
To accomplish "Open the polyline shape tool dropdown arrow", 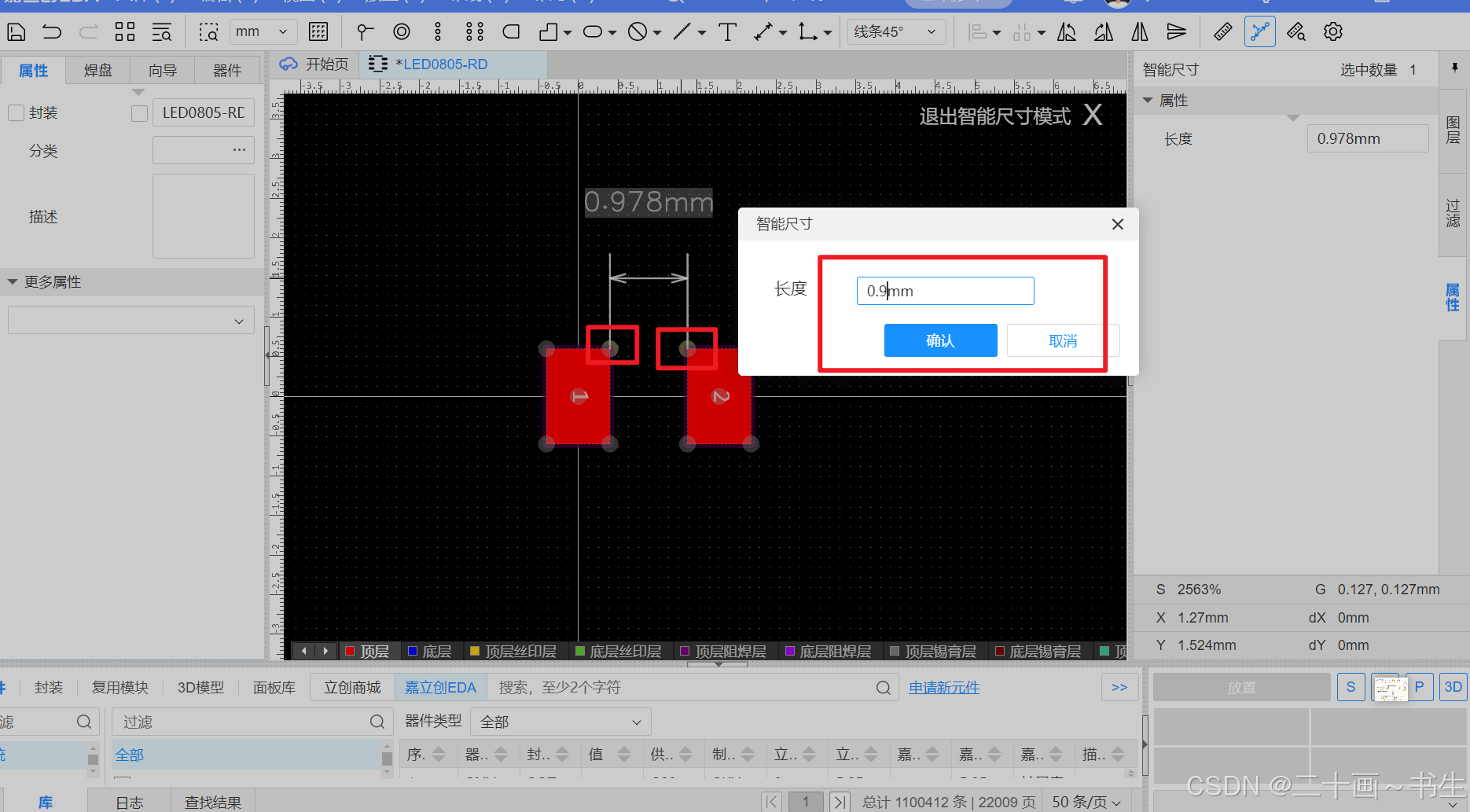I will coord(567,33).
